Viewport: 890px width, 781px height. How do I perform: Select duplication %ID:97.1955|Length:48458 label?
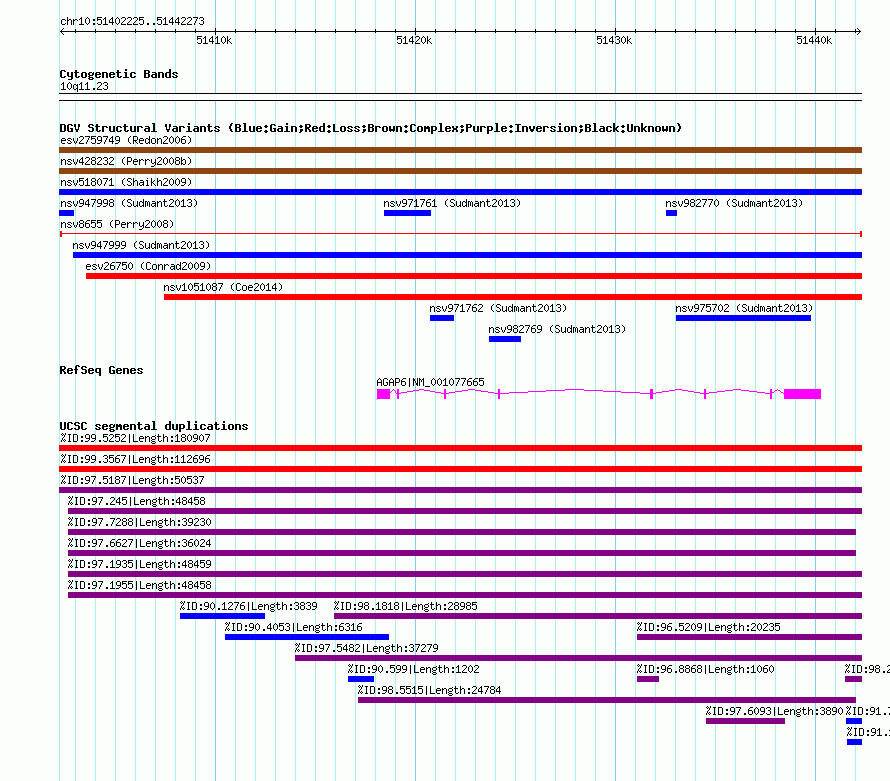coord(140,585)
